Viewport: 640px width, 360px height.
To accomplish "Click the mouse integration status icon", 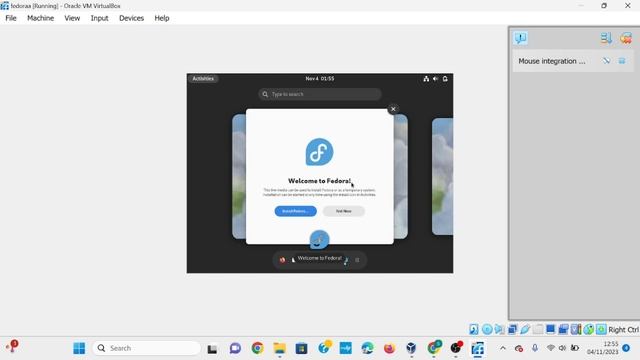I will 589,329.
